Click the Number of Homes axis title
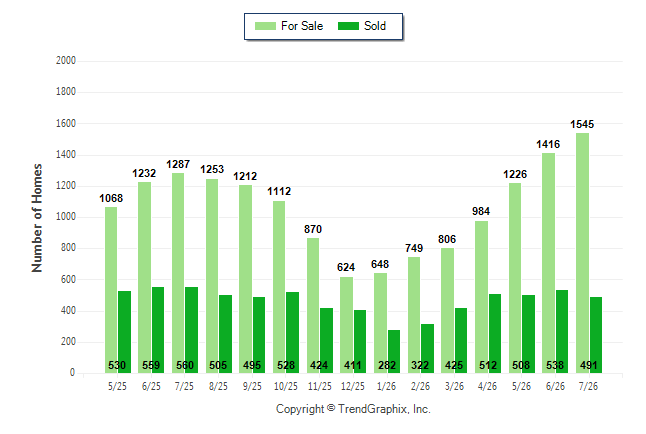The image size is (646, 434). tap(37, 218)
